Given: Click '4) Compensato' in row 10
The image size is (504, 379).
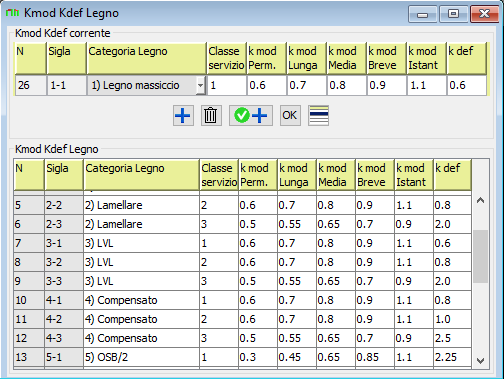Looking at the screenshot, I should click(121, 300).
